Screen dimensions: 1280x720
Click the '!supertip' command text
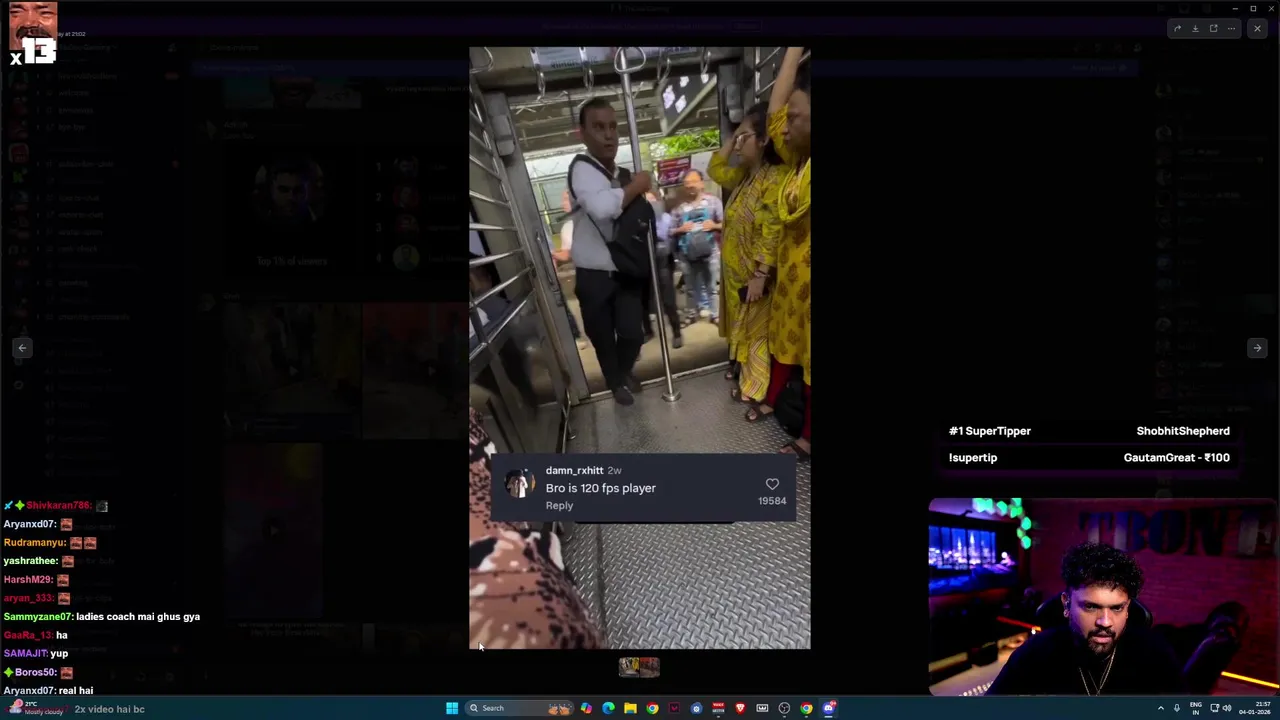point(973,458)
